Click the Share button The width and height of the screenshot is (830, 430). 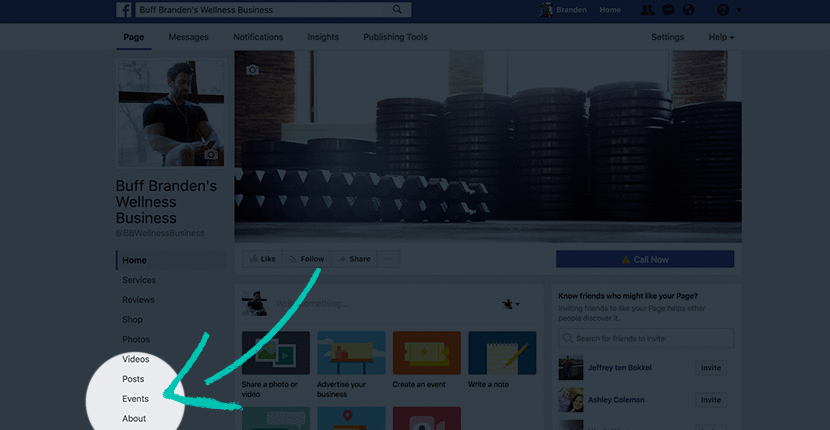[354, 259]
